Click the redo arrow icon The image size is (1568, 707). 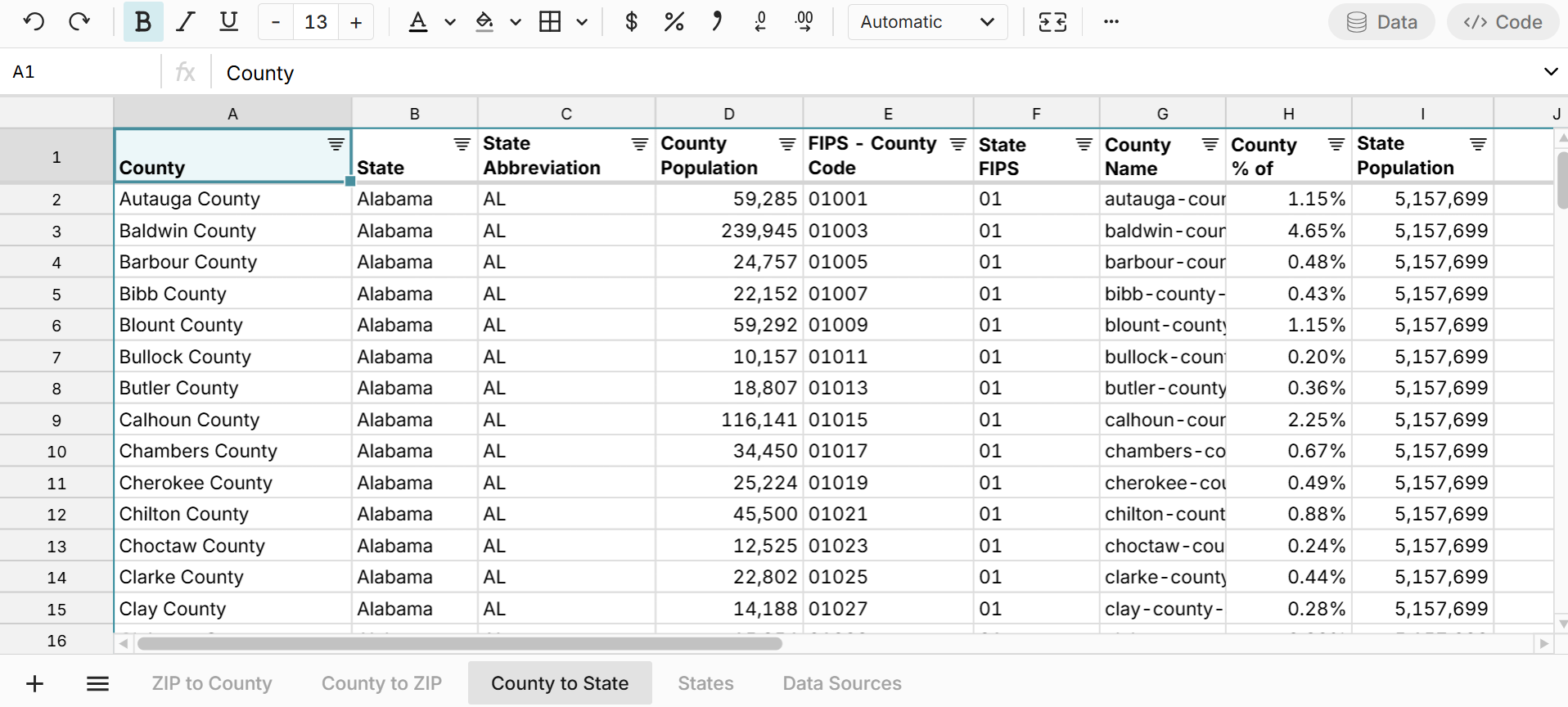79,22
